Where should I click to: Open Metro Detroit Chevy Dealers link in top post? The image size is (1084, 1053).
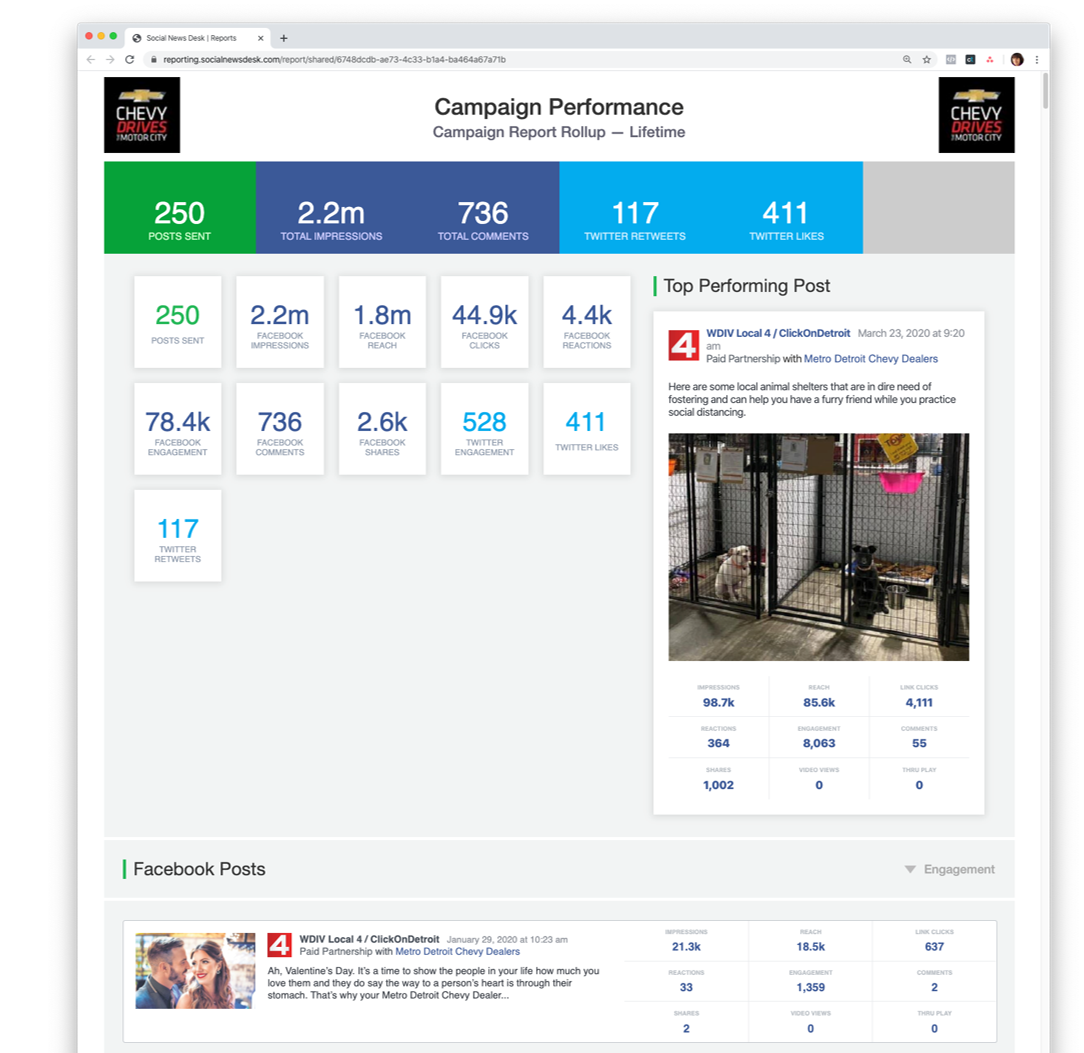870,358
